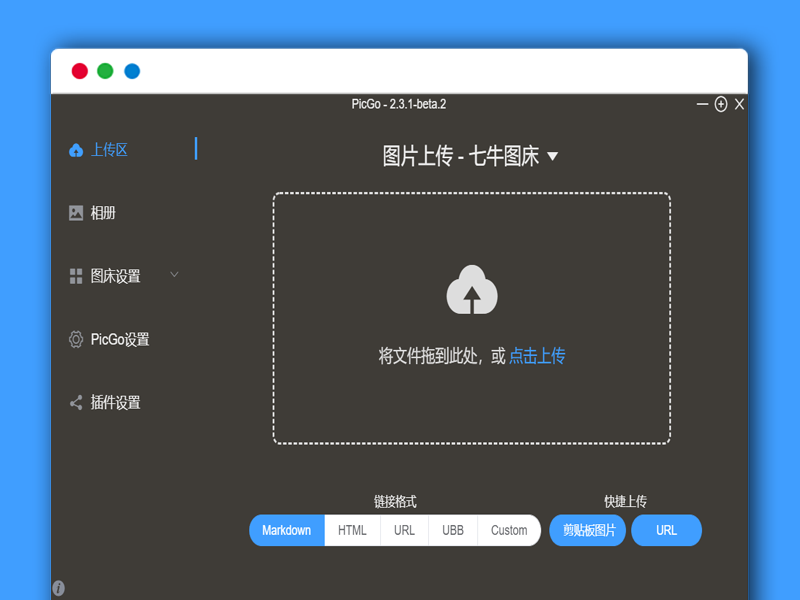This screenshot has height=600, width=800.
Task: Select Markdown link format
Action: [287, 530]
